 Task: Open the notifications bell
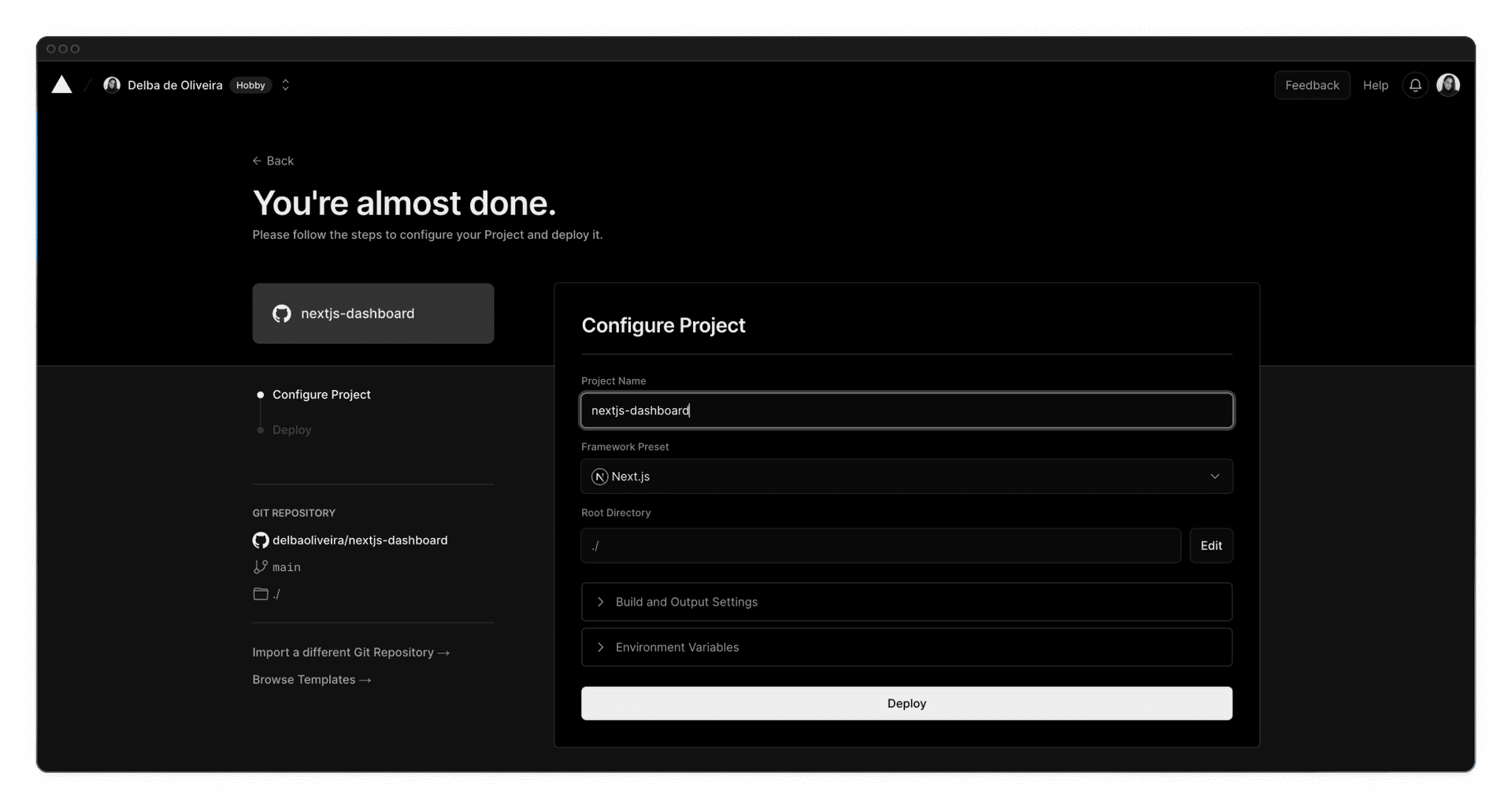click(1415, 84)
